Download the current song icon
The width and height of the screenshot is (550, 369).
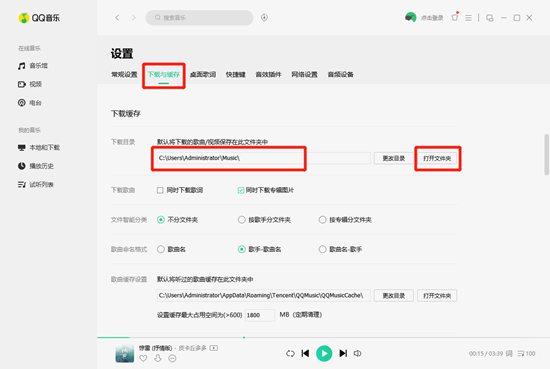tap(158, 358)
